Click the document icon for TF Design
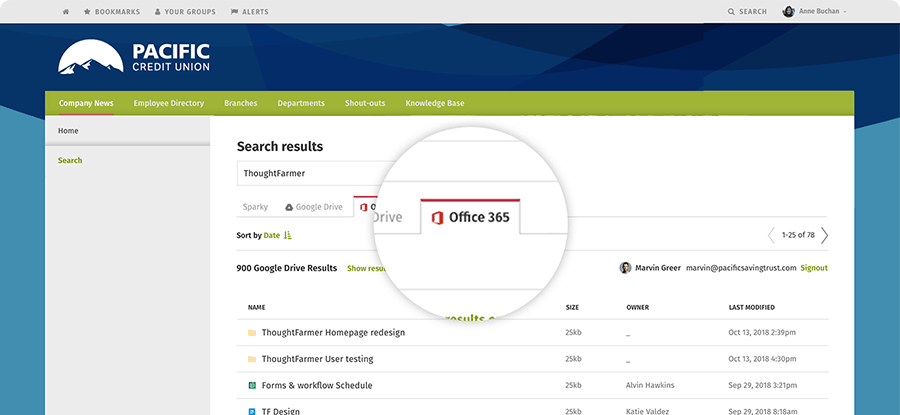This screenshot has width=900, height=415. 251,412
